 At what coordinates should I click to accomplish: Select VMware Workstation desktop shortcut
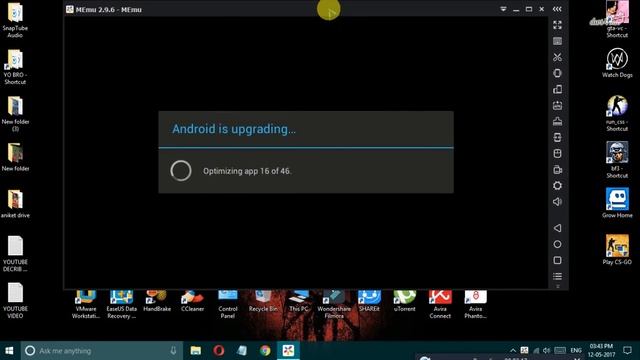pos(86,304)
